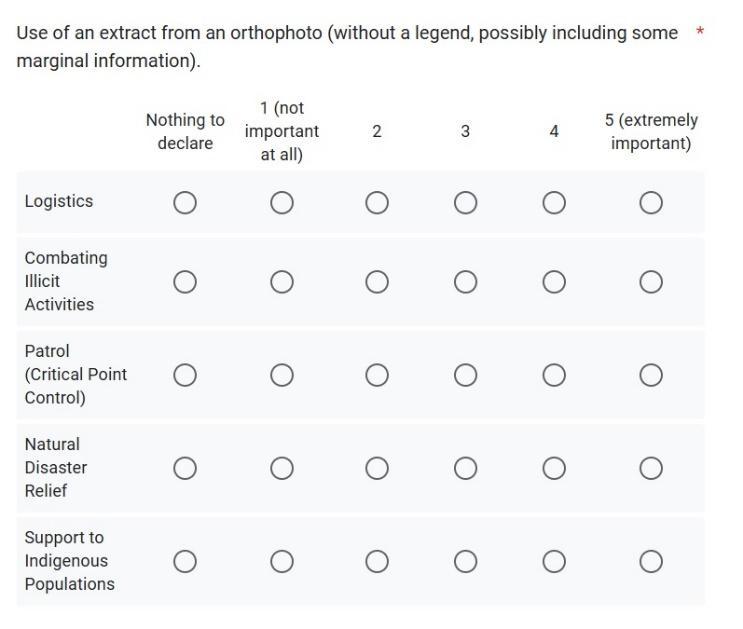Viewport: 743px width, 629px height.
Task: Choose 'Nothing to declare' for Combating Illicit Activities
Action: [185, 282]
